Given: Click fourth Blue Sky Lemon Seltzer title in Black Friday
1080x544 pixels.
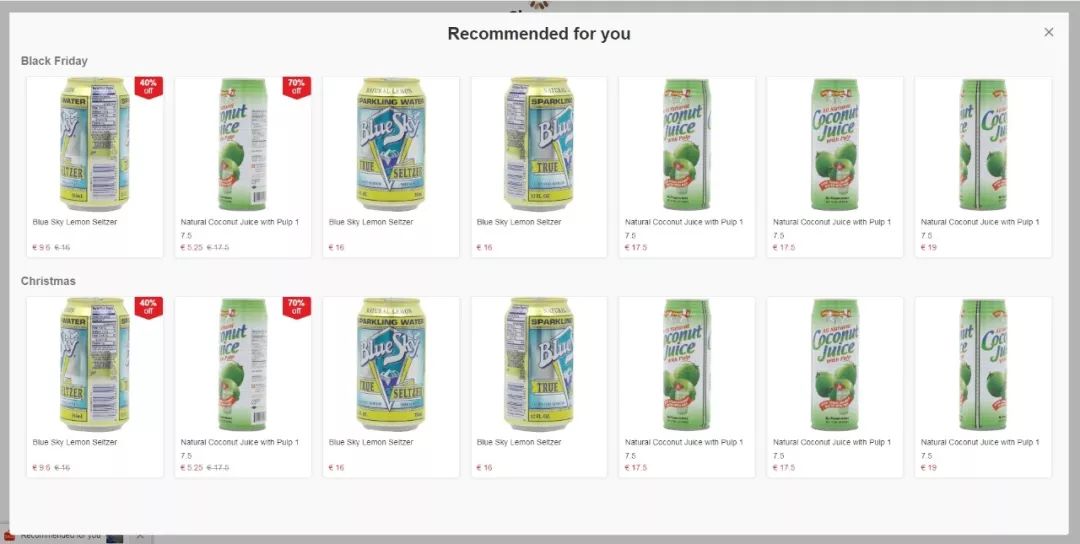Looking at the screenshot, I should click(x=519, y=222).
